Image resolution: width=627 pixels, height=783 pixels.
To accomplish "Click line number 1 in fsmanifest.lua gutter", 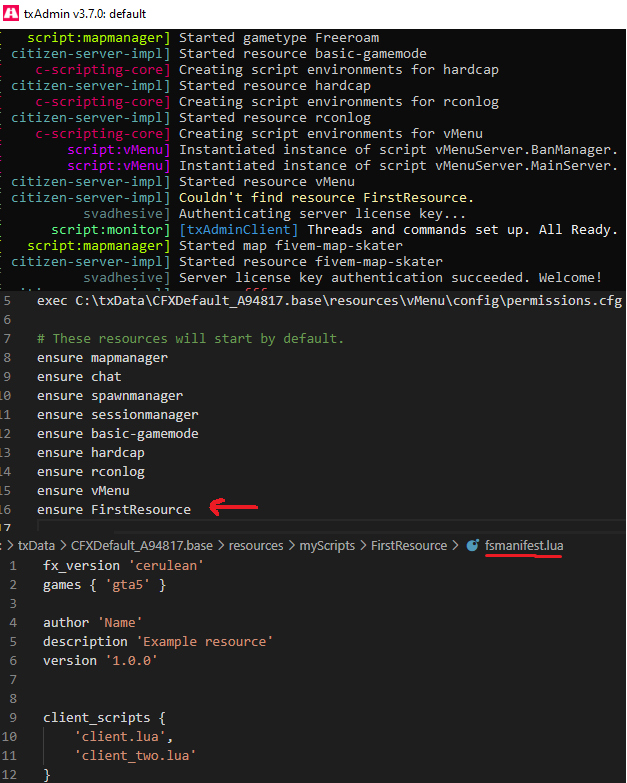I will 13,565.
